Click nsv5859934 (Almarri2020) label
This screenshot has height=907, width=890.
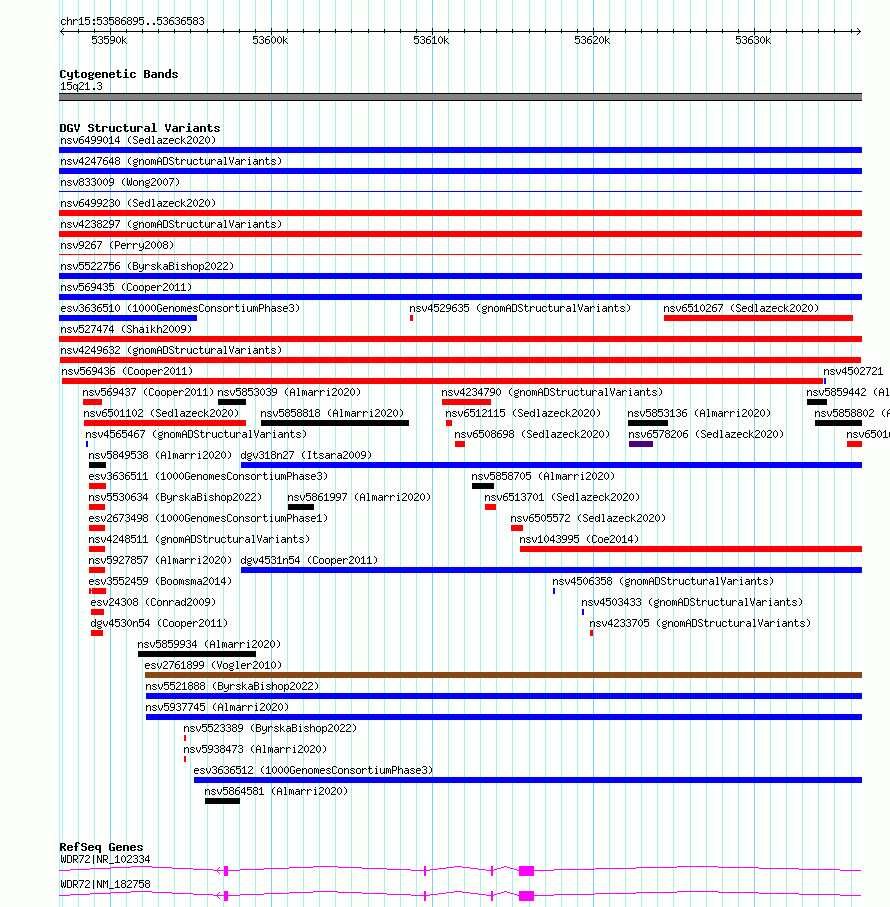tap(209, 644)
